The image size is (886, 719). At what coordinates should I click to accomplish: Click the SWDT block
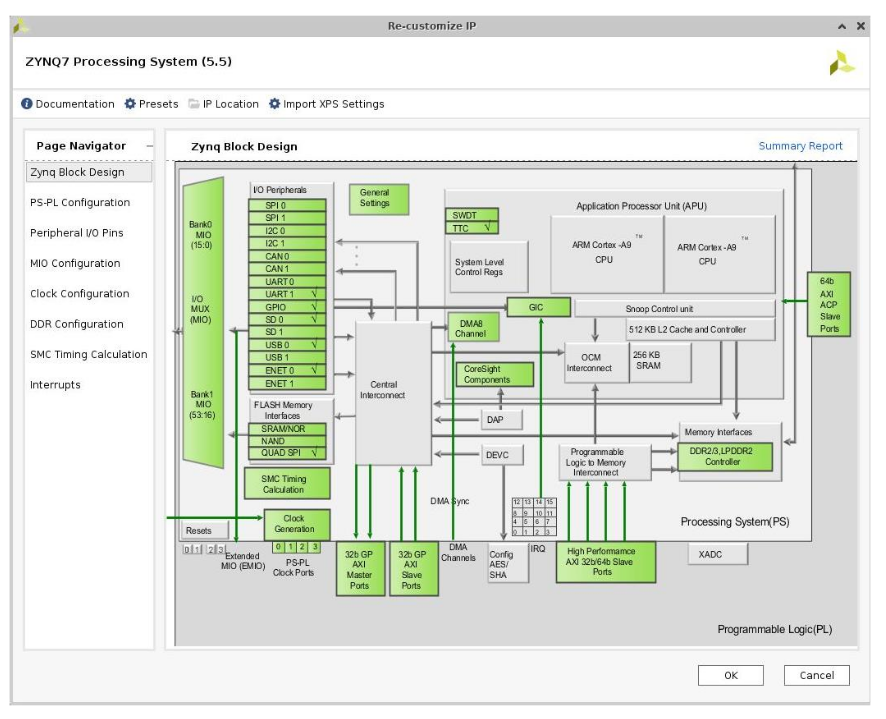pos(472,215)
